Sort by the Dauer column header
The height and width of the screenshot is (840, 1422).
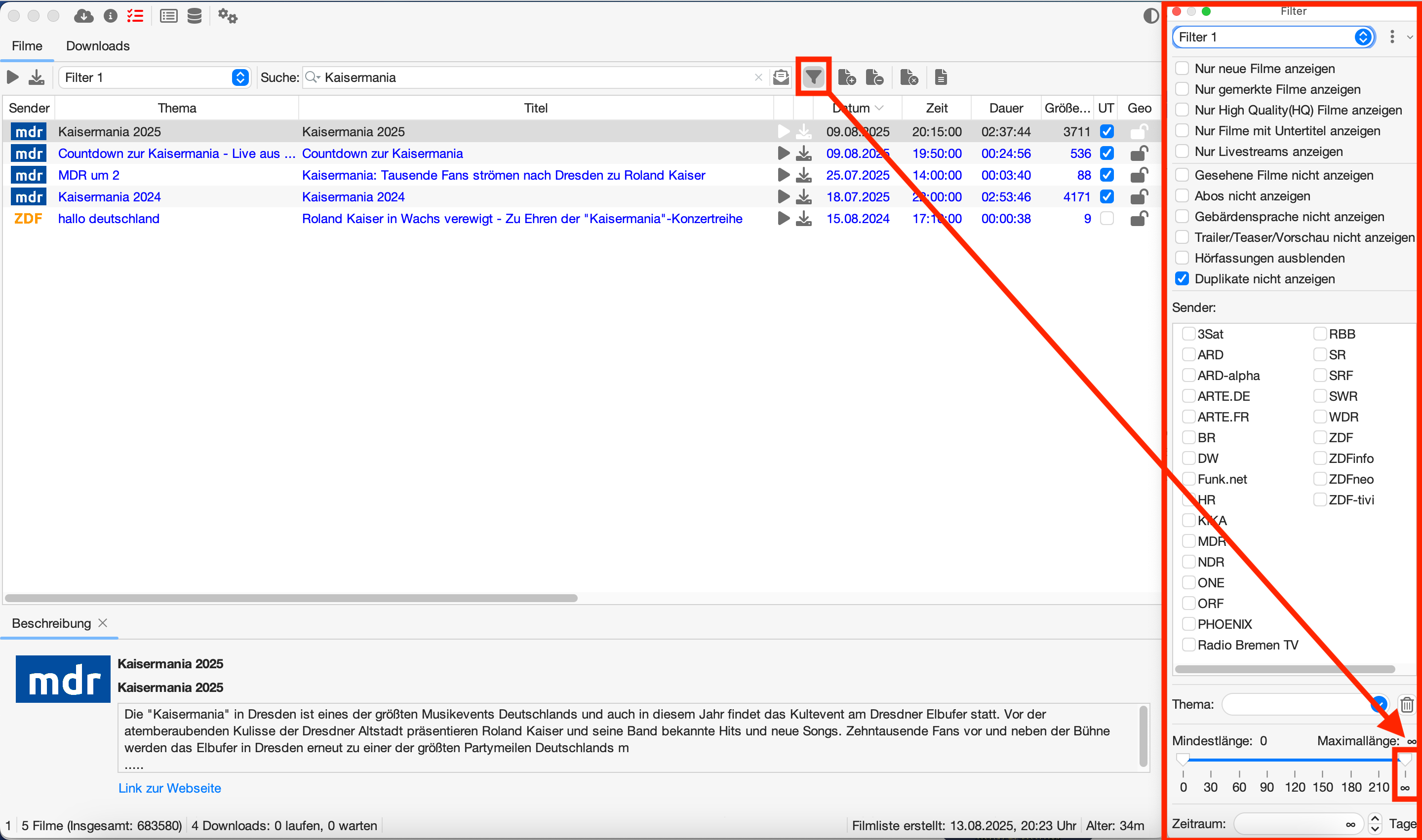click(1006, 108)
